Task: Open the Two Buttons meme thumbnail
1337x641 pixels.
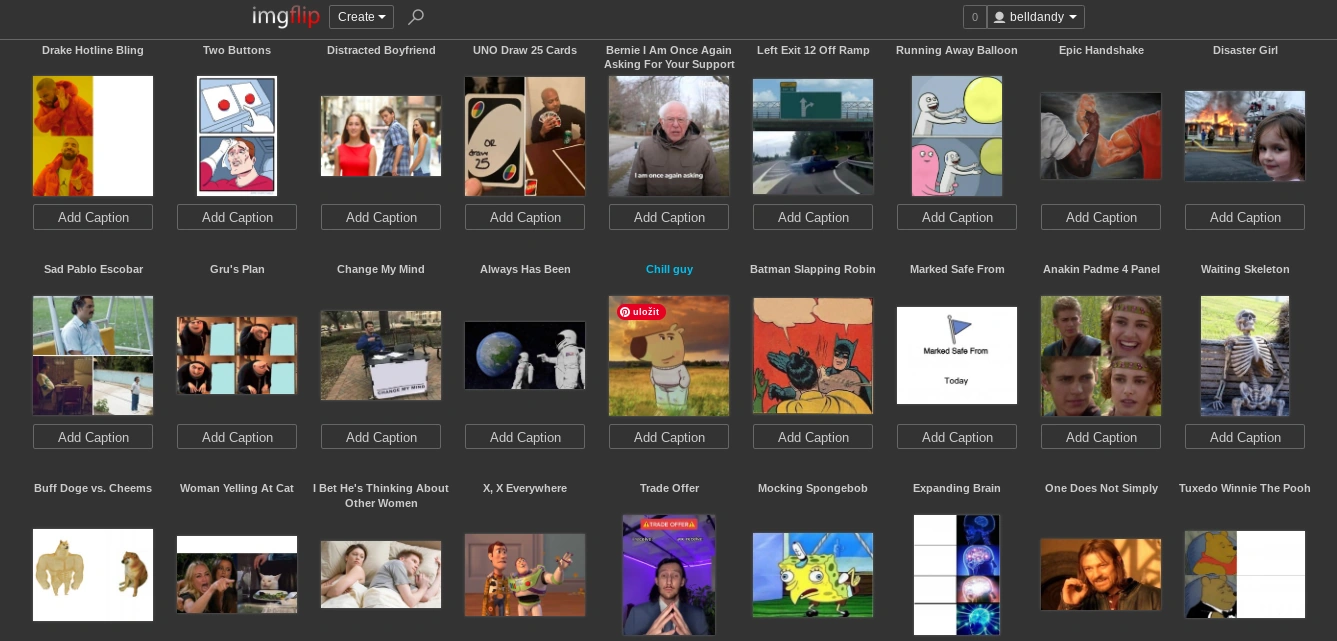Action: coord(237,136)
